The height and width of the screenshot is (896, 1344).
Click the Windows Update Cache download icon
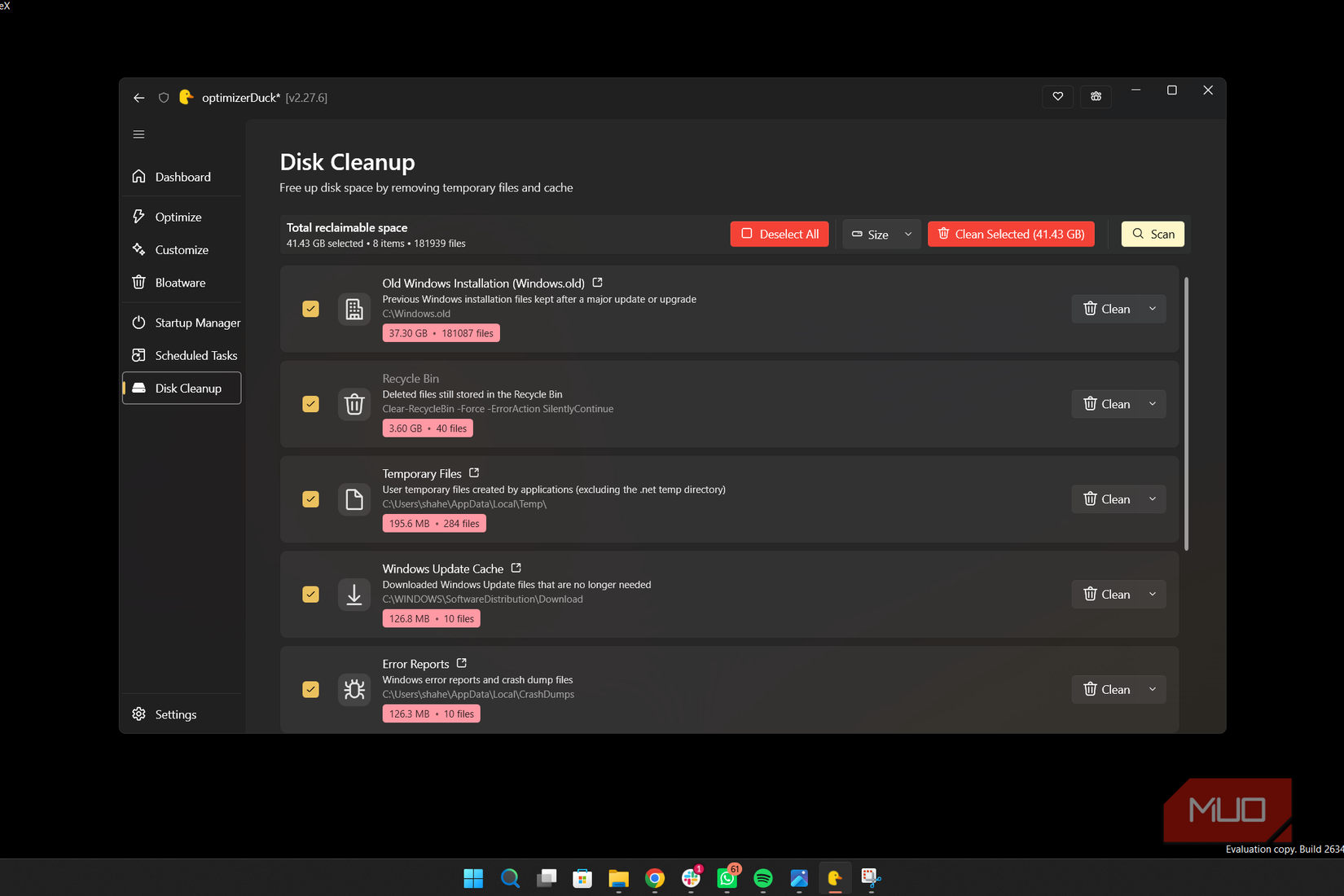click(x=354, y=595)
